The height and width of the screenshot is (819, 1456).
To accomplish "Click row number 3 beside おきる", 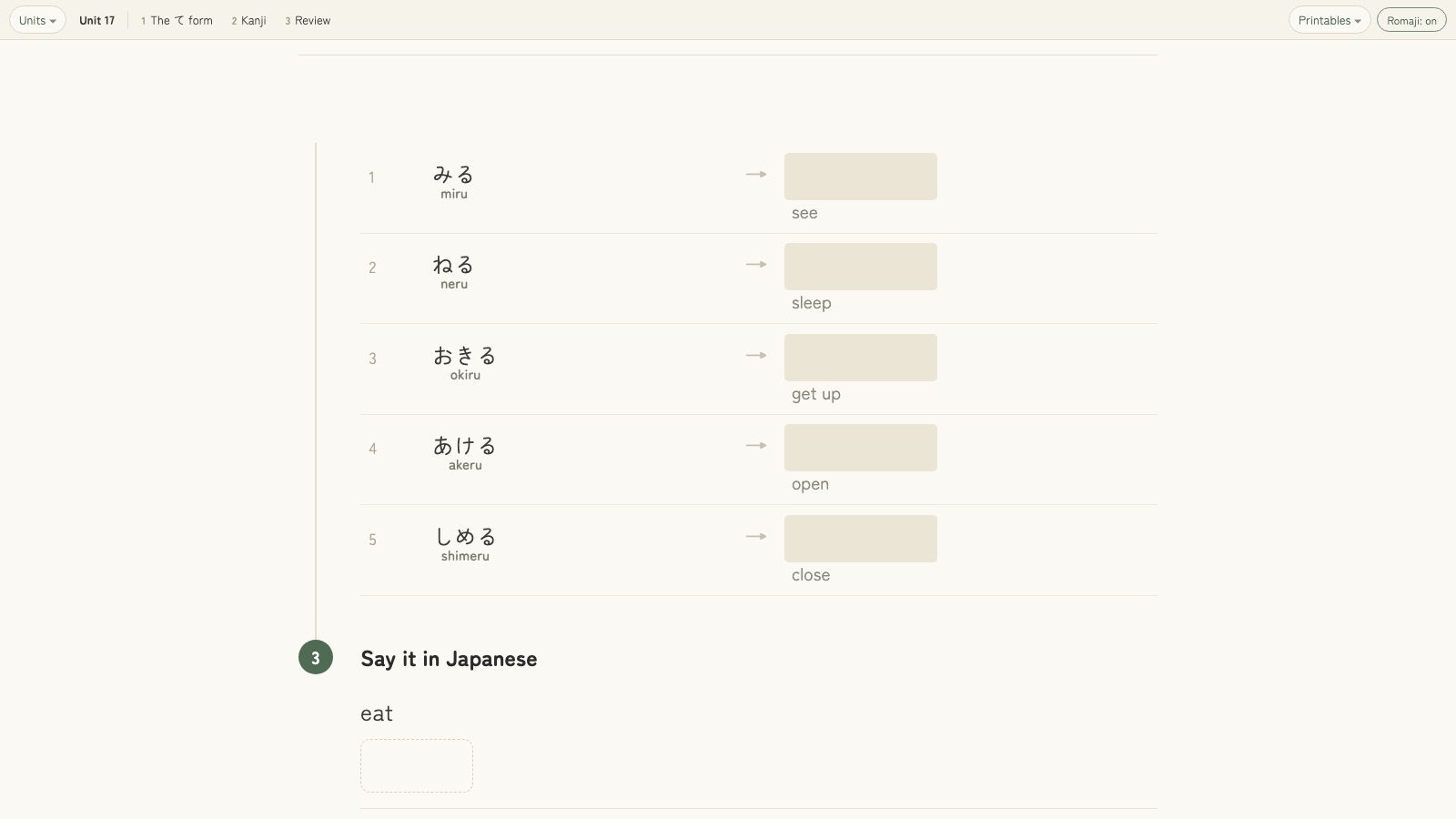I will pos(372,359).
